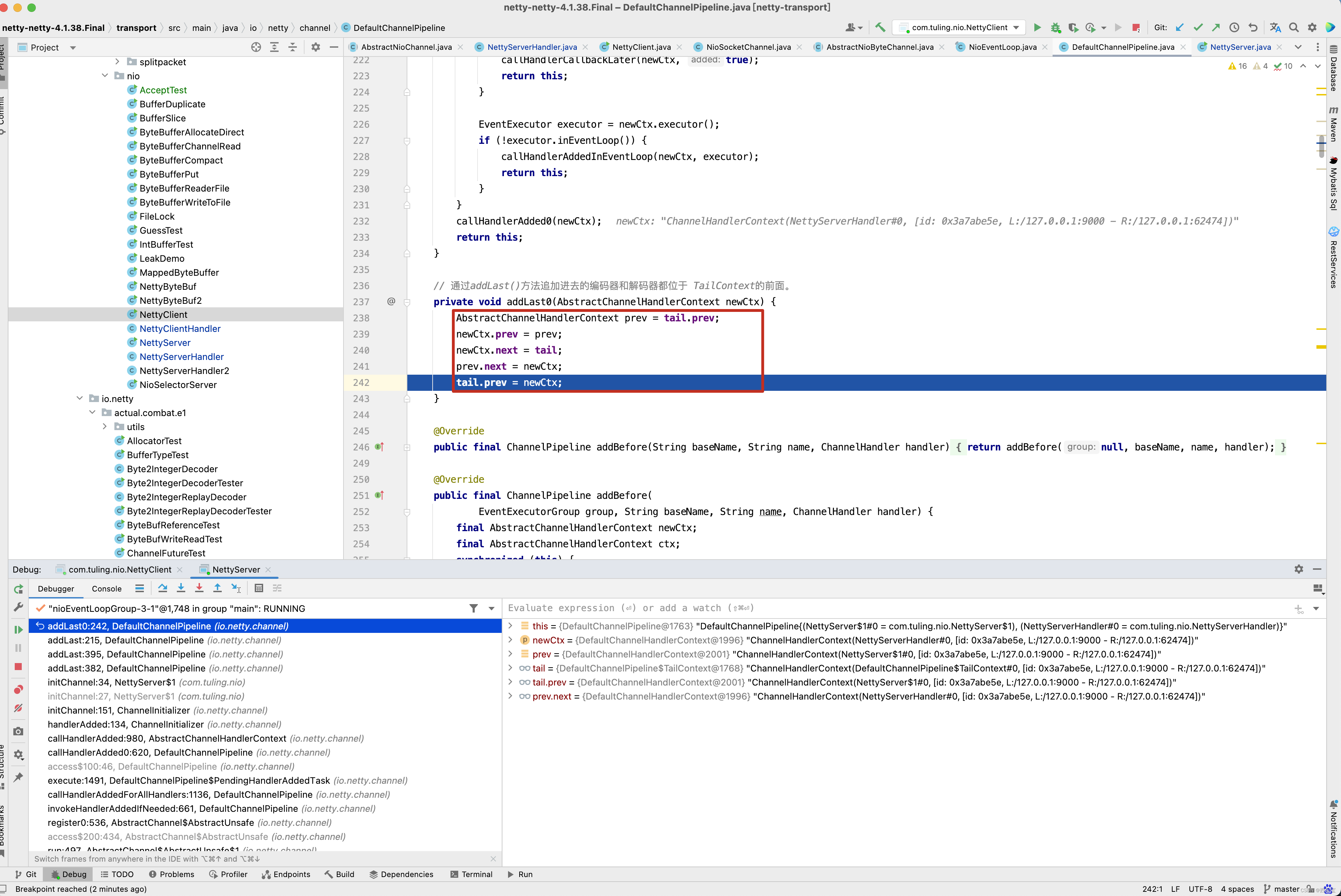1341x896 pixels.
Task: Stop the debug session
Action: (x=18, y=666)
